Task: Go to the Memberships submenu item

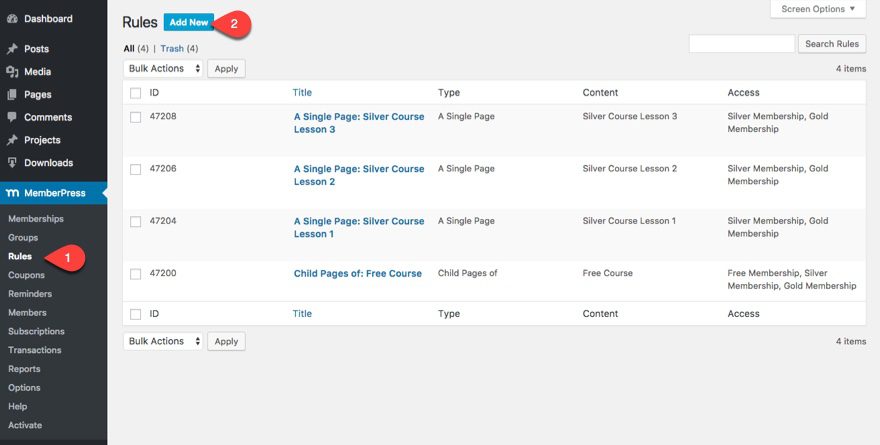Action: point(35,219)
